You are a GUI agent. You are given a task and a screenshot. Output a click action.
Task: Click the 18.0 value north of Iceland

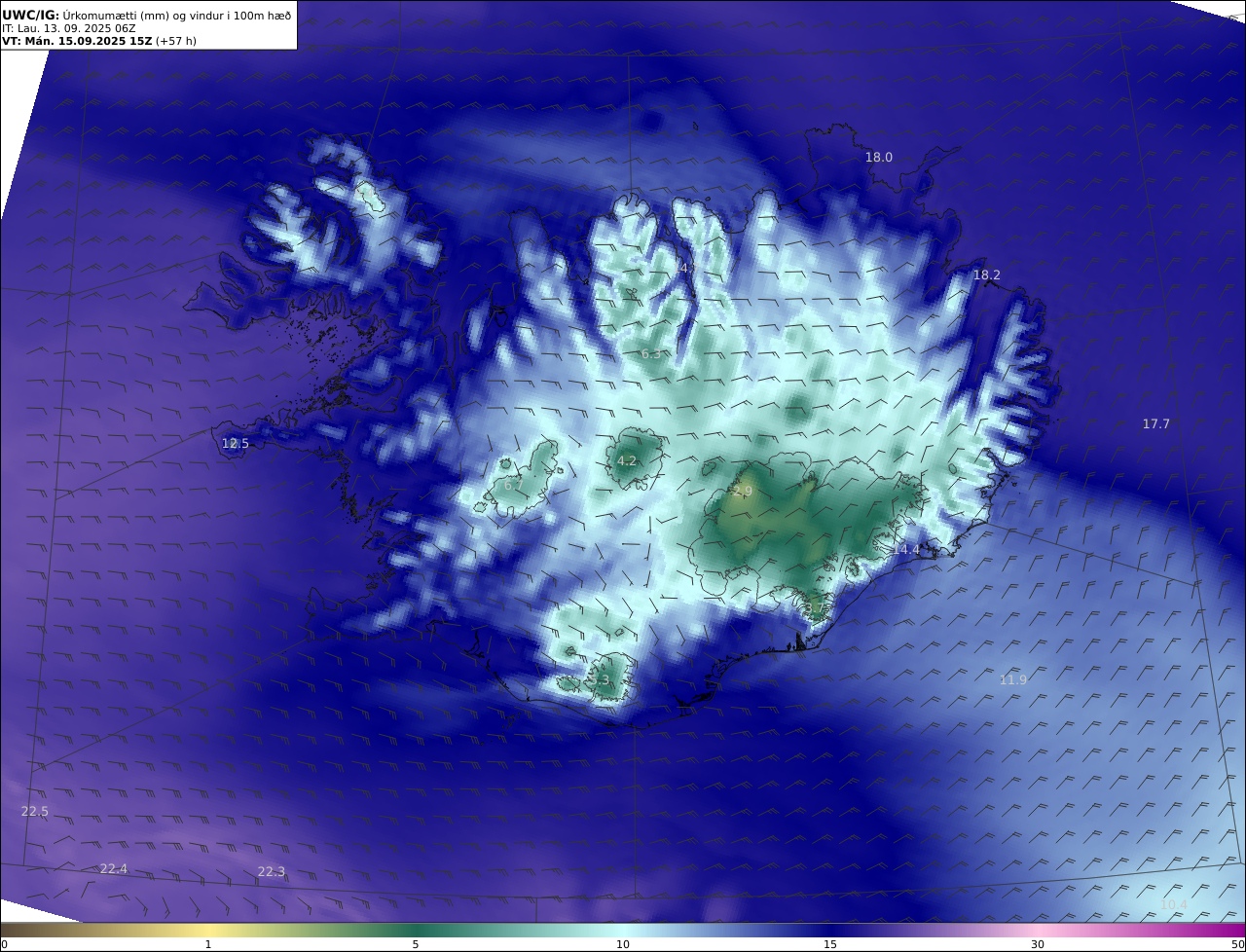tap(879, 157)
